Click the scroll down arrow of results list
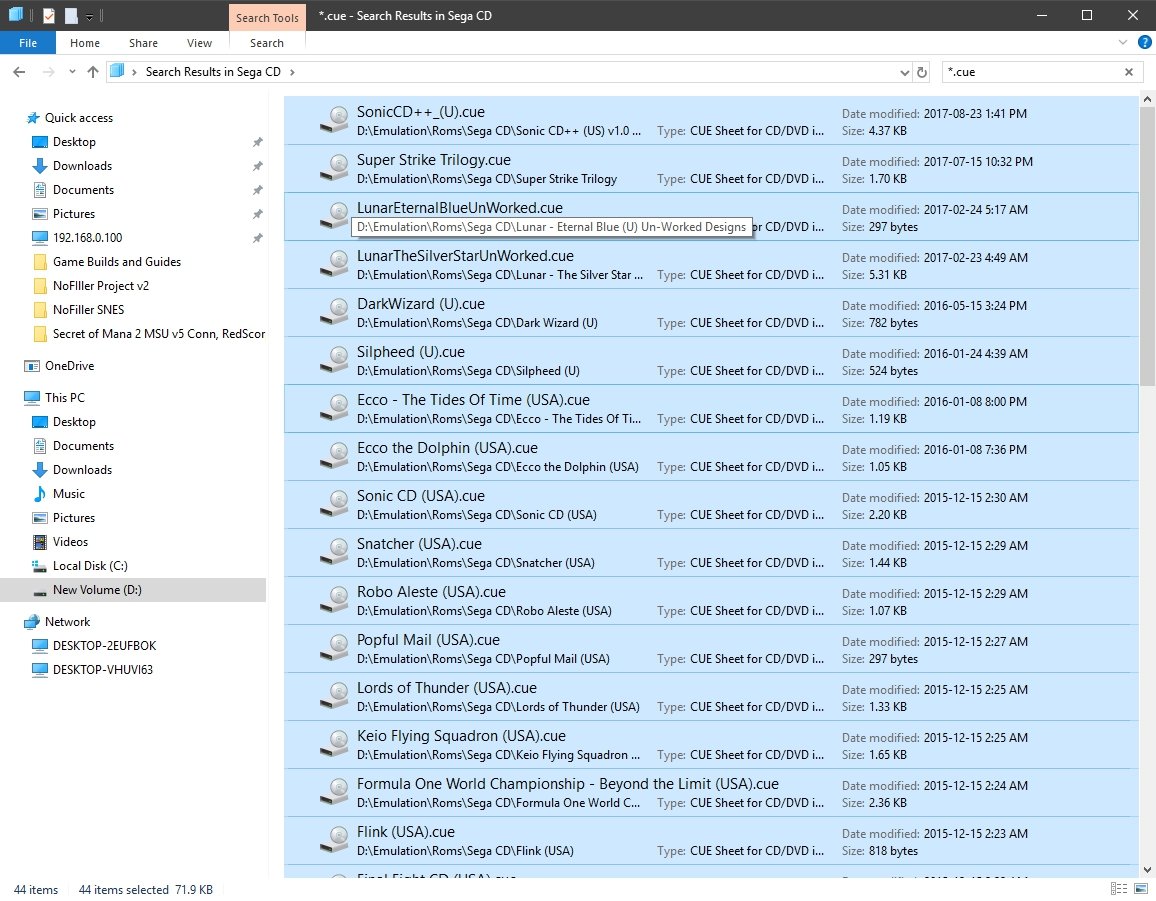 tap(1147, 871)
